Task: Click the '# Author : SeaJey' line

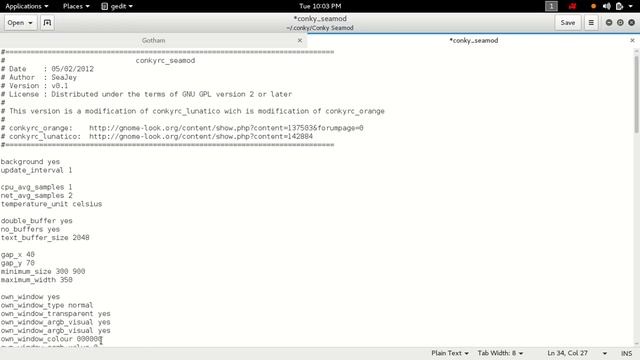Action: [x=39, y=78]
